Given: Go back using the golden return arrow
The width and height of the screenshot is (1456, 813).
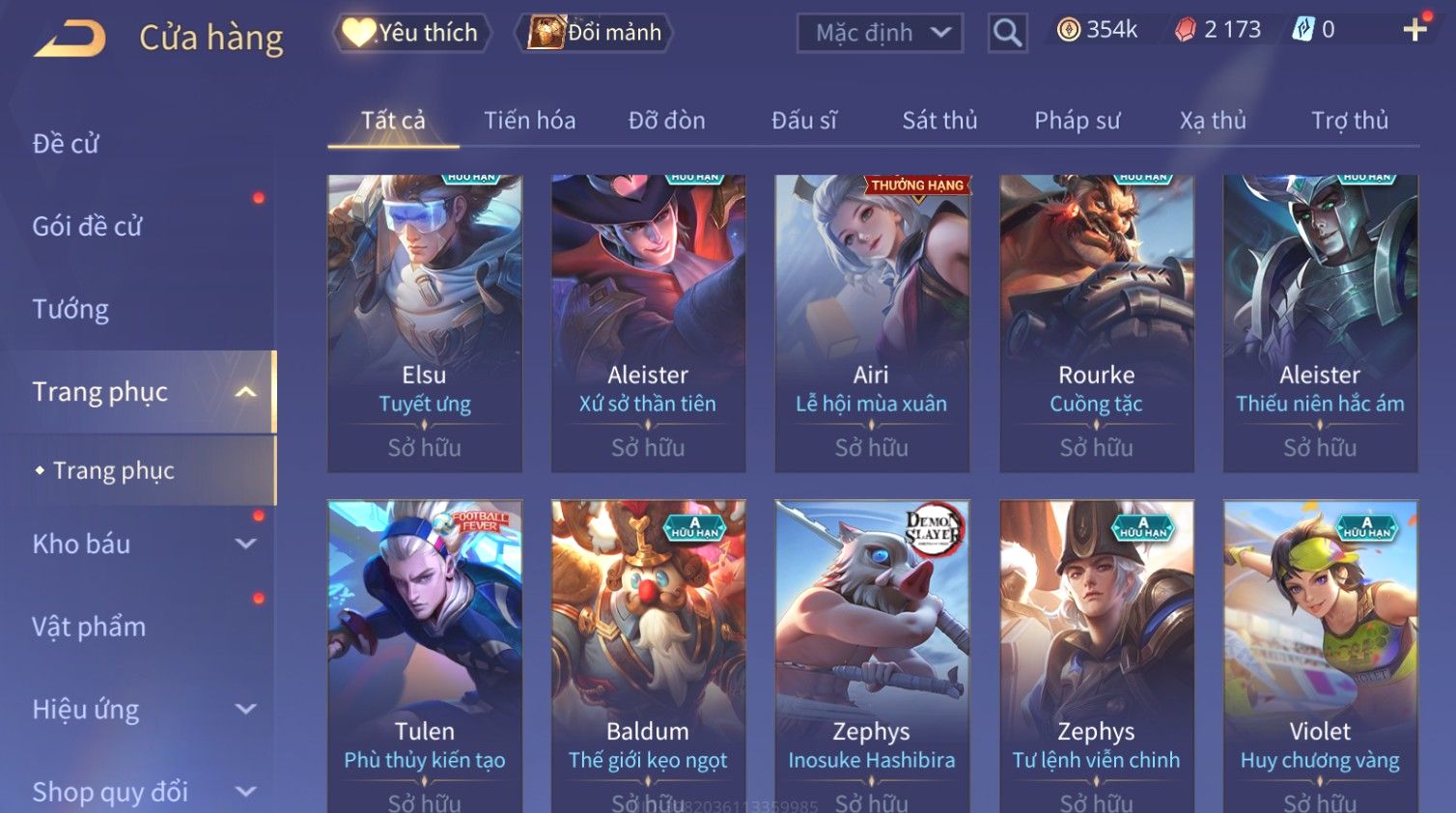Looking at the screenshot, I should (70, 40).
